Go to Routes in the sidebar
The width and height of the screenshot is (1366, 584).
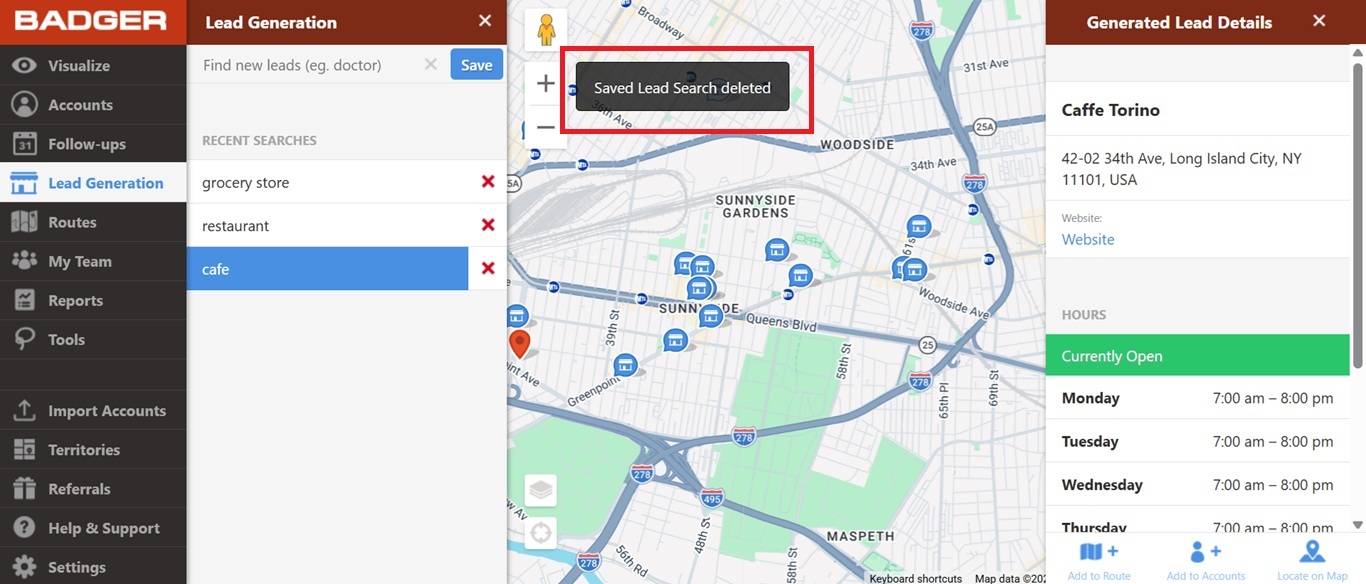tap(72, 222)
